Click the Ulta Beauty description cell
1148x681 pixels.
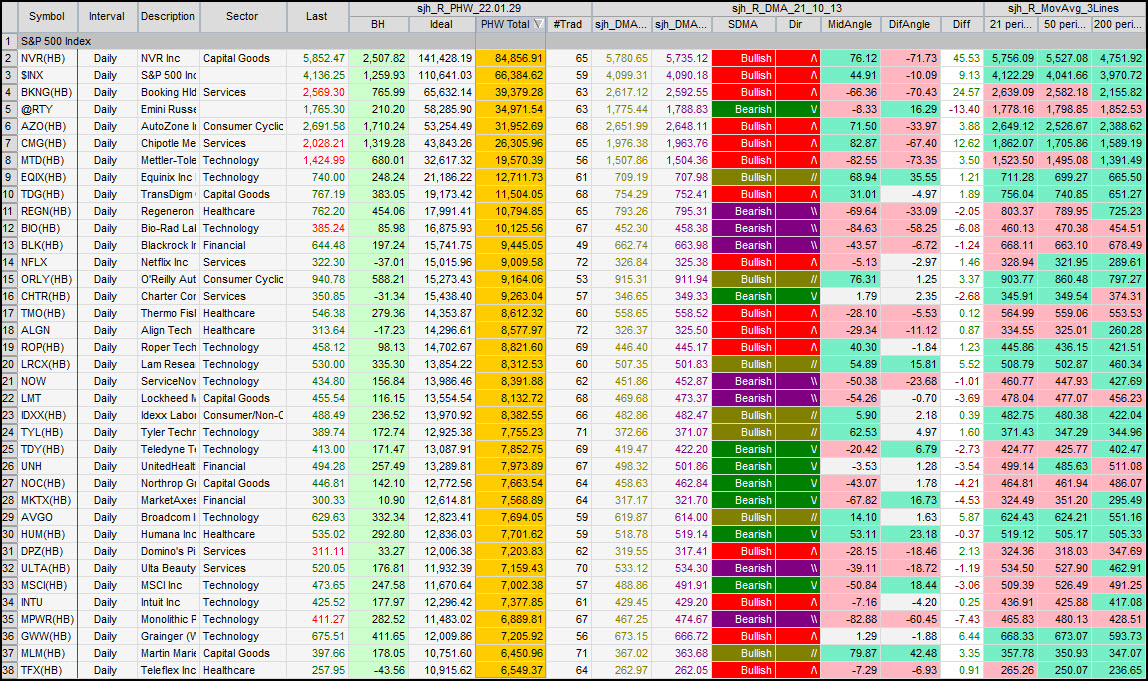pos(168,568)
